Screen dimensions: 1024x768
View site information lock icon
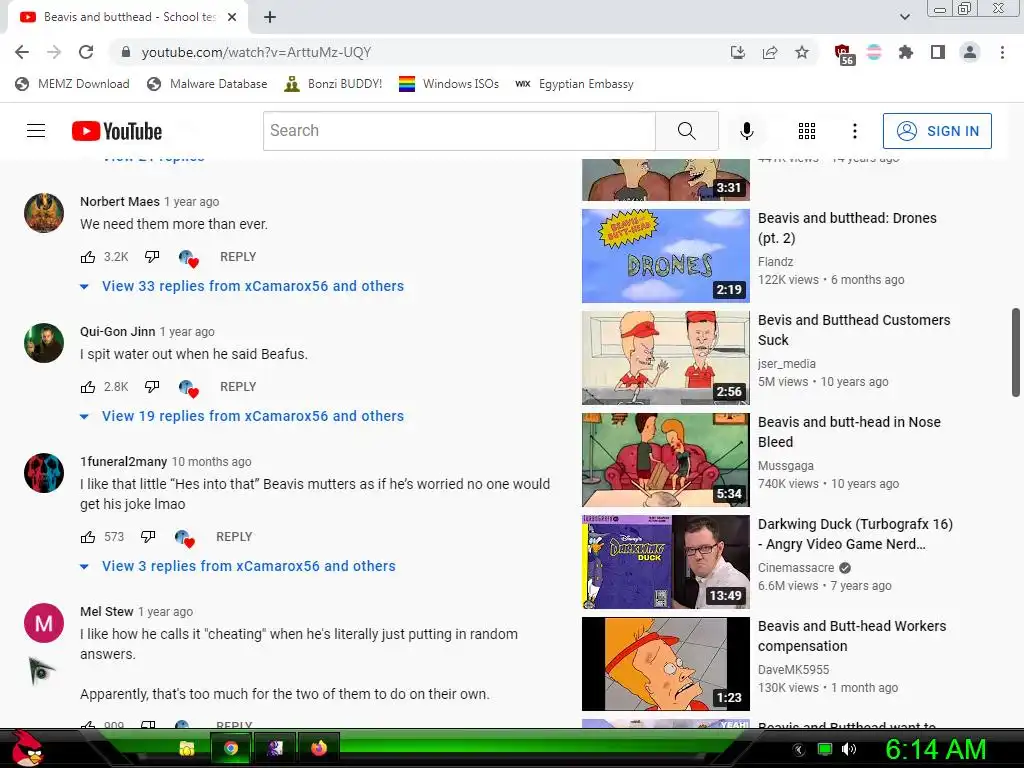[x=126, y=52]
